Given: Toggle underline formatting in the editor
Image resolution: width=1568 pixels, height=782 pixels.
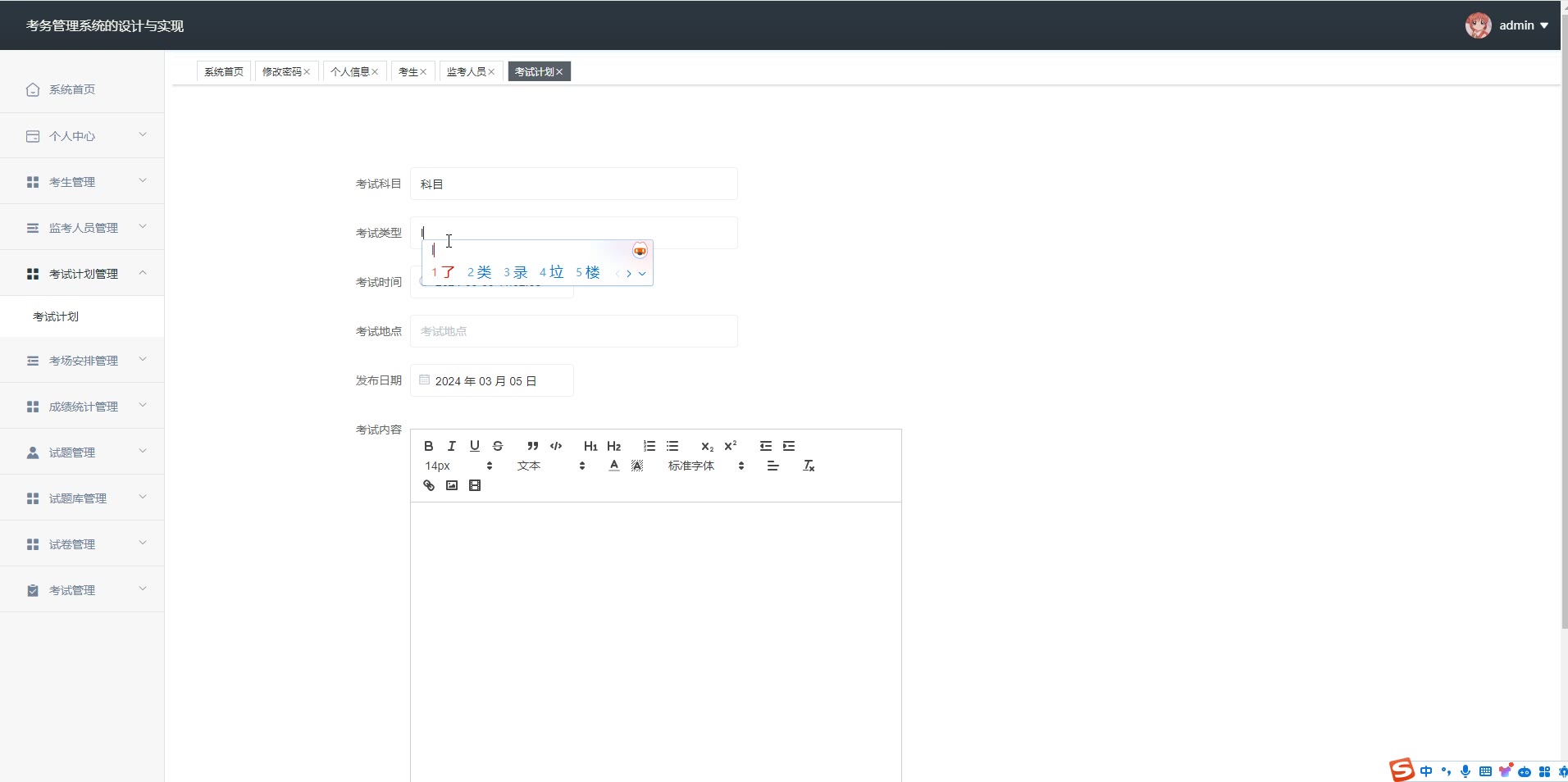Looking at the screenshot, I should pos(474,446).
